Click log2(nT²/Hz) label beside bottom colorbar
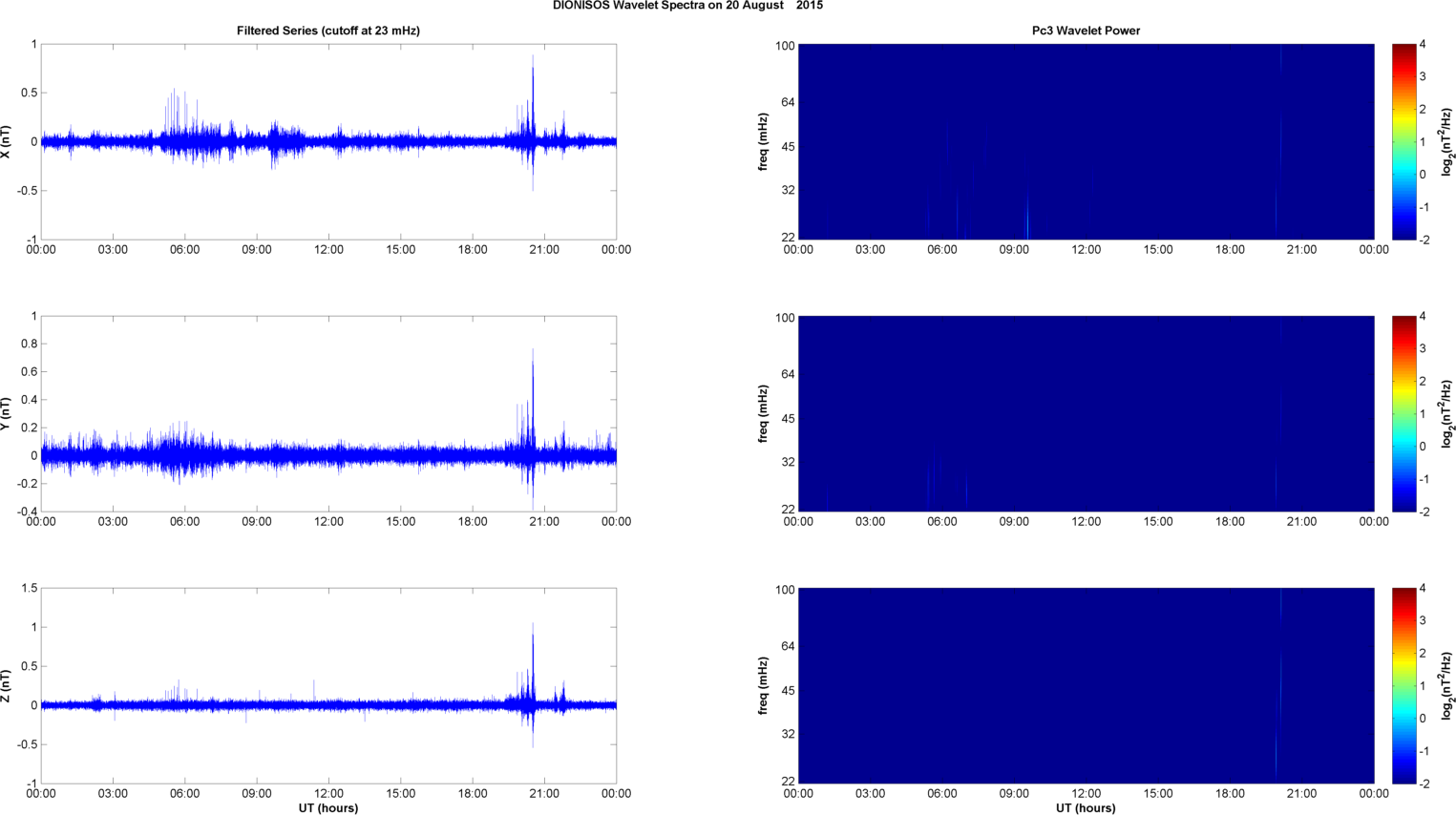The image size is (1456, 815). (x=1447, y=685)
